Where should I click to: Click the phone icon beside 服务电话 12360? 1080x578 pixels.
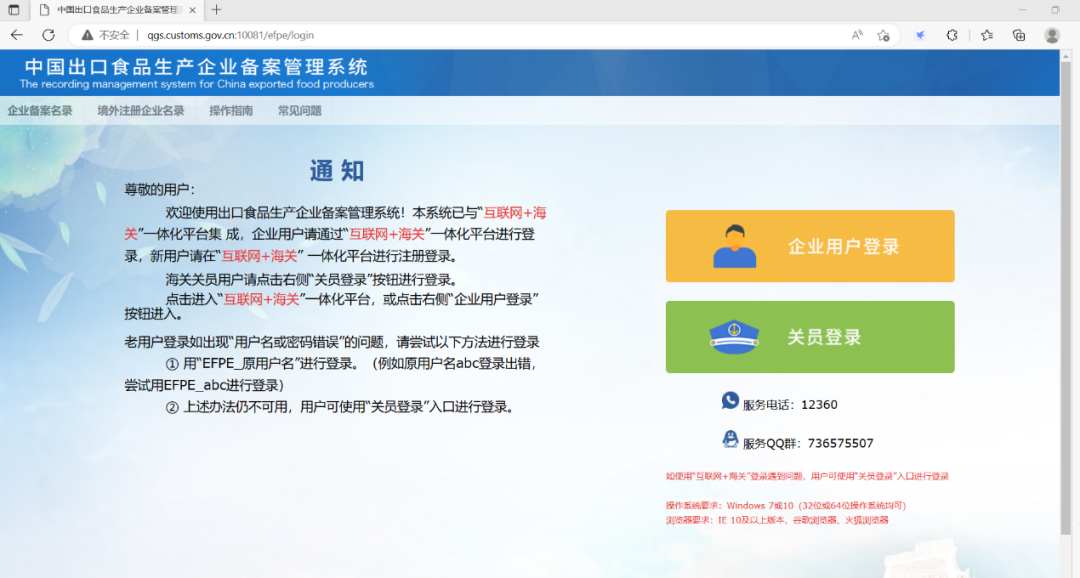point(729,403)
